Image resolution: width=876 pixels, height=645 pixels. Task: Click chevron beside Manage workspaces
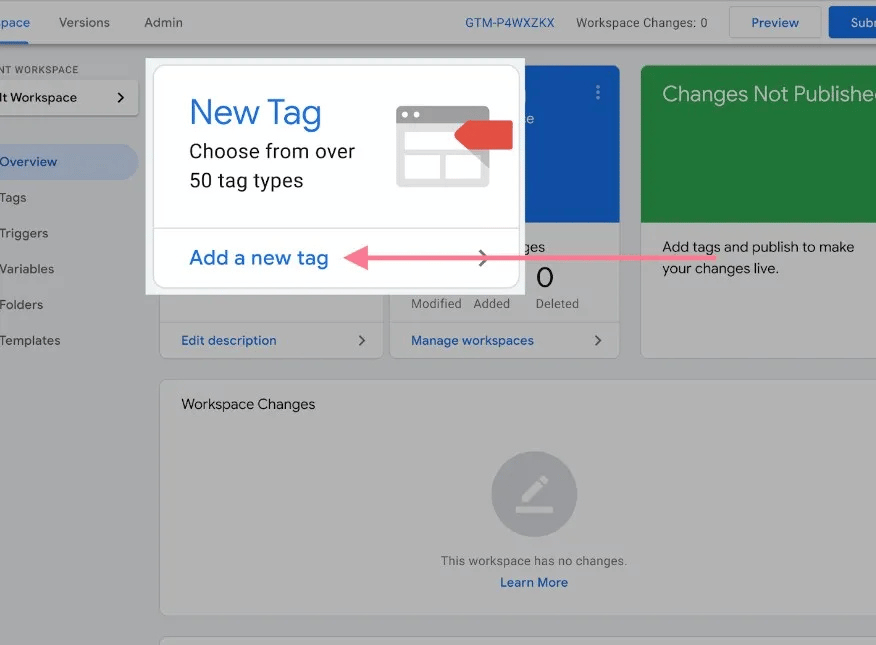click(598, 341)
